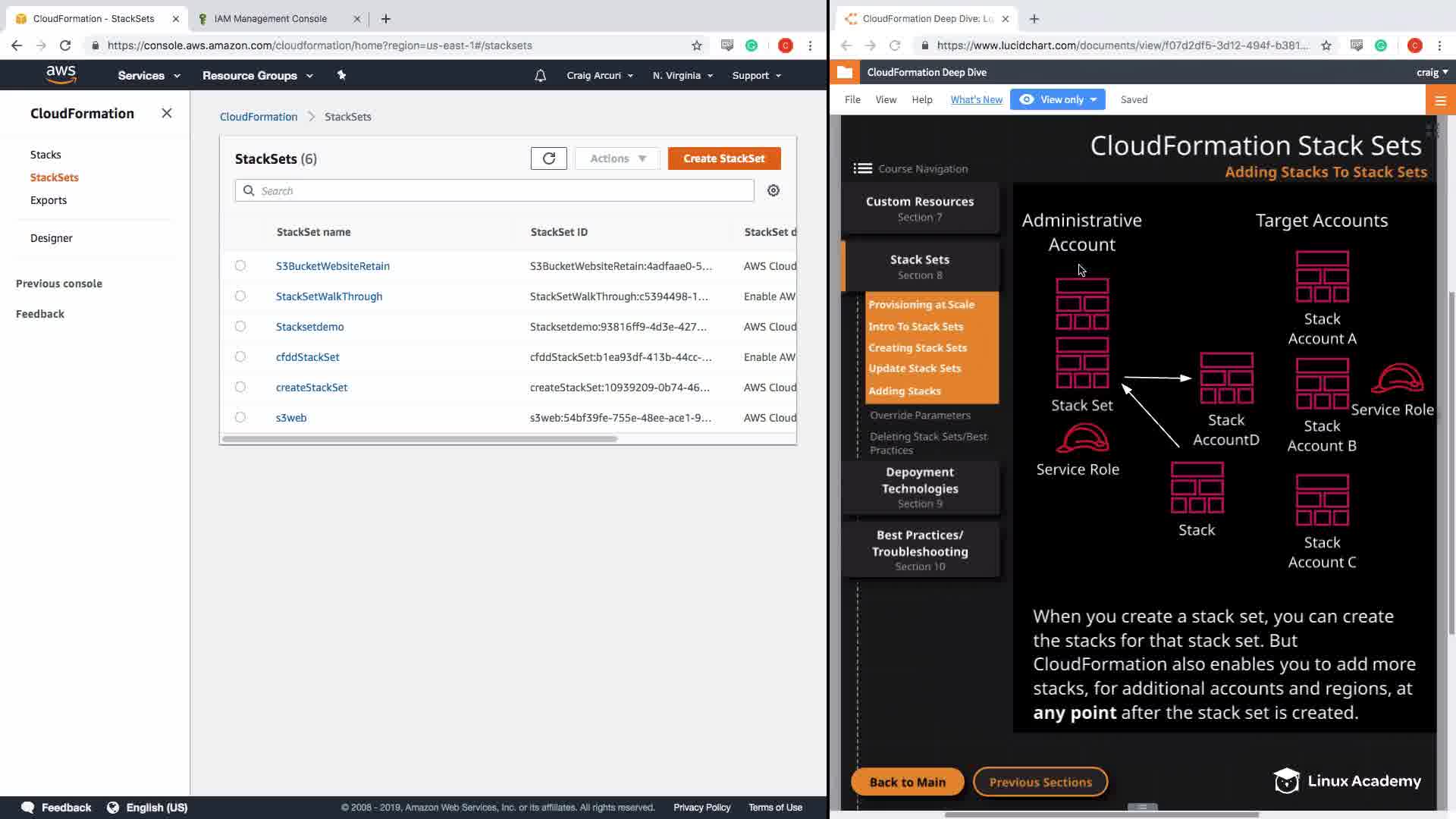
Task: Select the S3BucketWebsiteRetain radio button
Action: (x=240, y=266)
